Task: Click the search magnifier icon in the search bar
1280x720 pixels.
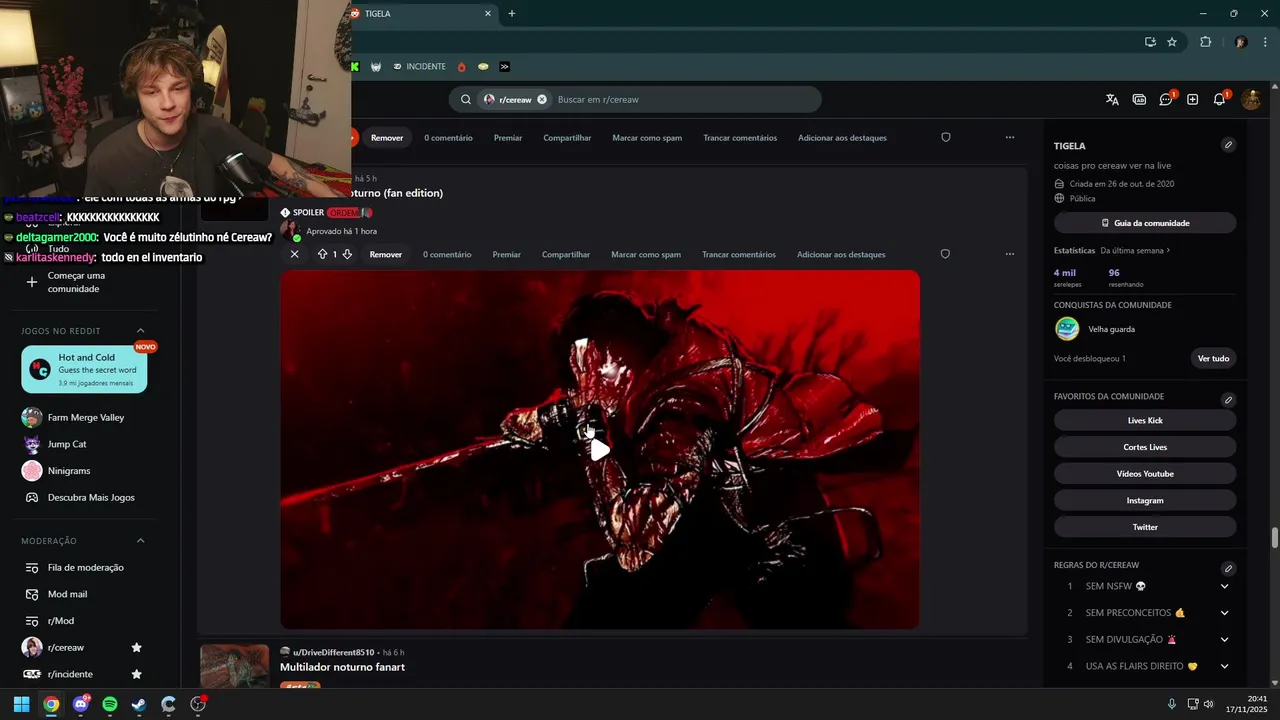Action: coord(466,99)
